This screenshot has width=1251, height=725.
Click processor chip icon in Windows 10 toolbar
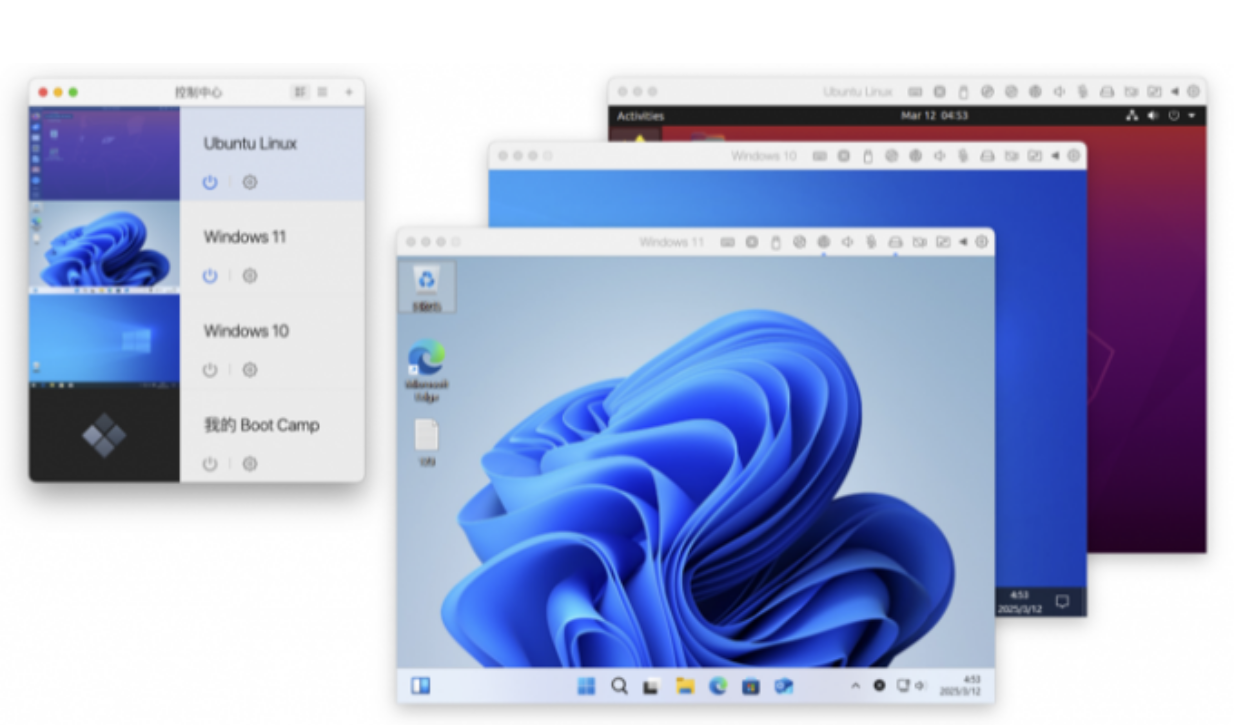click(844, 156)
